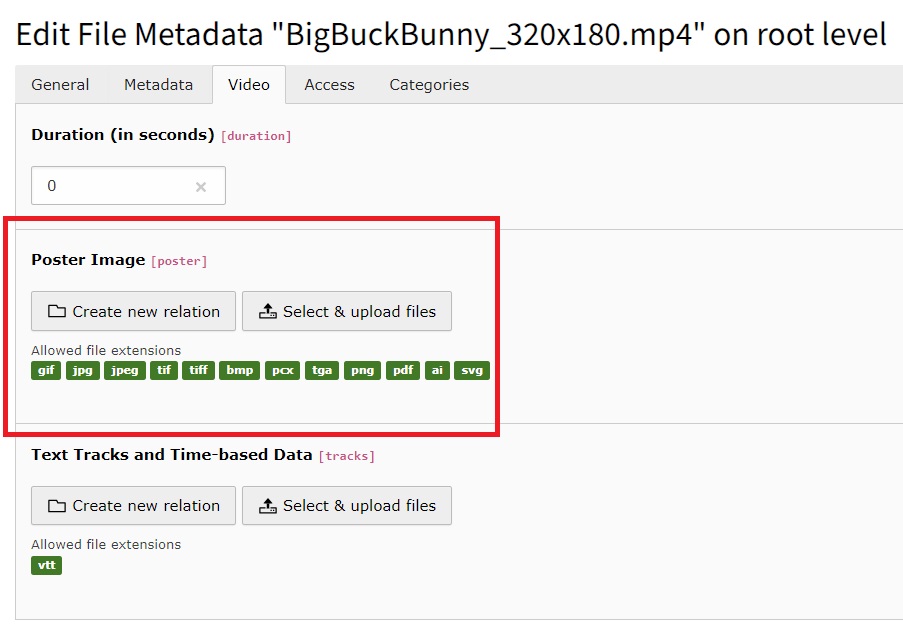
Task: Click the jpeg extension badge
Action: coord(125,370)
